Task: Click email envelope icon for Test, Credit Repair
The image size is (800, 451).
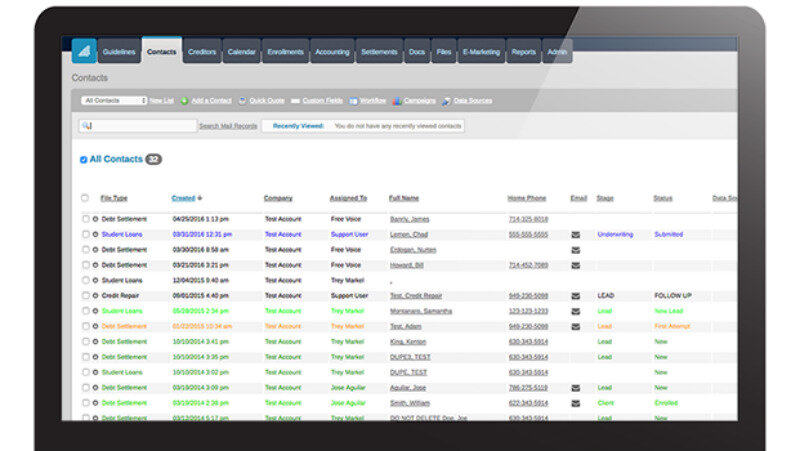Action: tap(575, 296)
